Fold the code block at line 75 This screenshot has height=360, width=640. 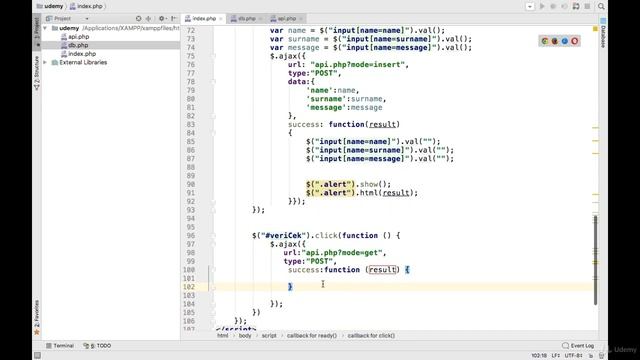click(213, 56)
